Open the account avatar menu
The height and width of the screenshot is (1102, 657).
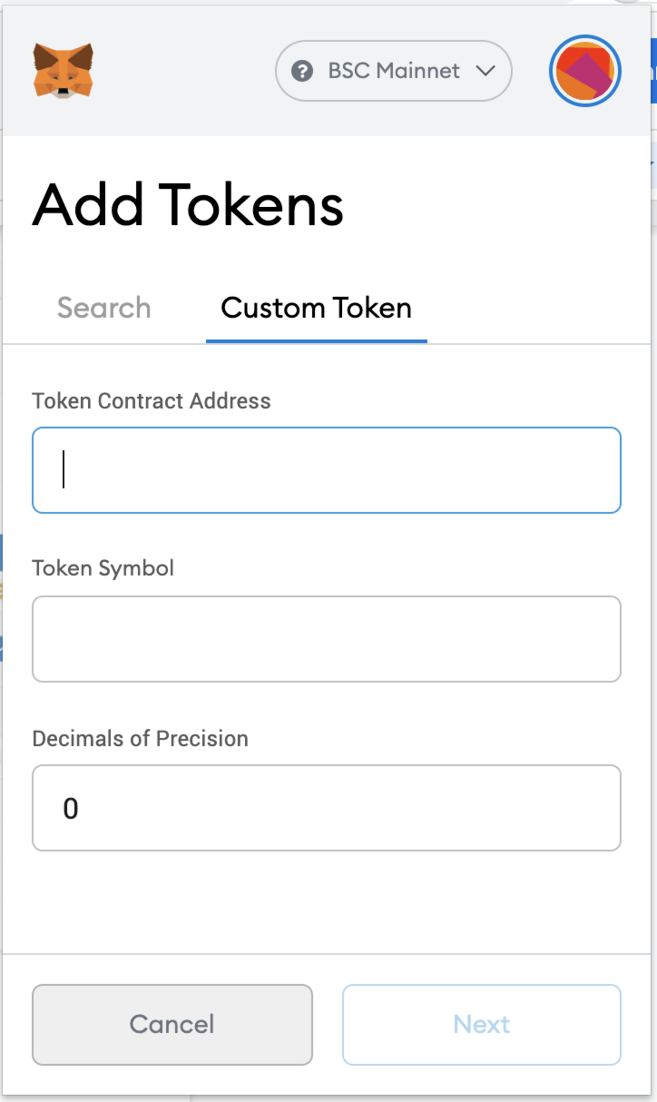pos(585,71)
